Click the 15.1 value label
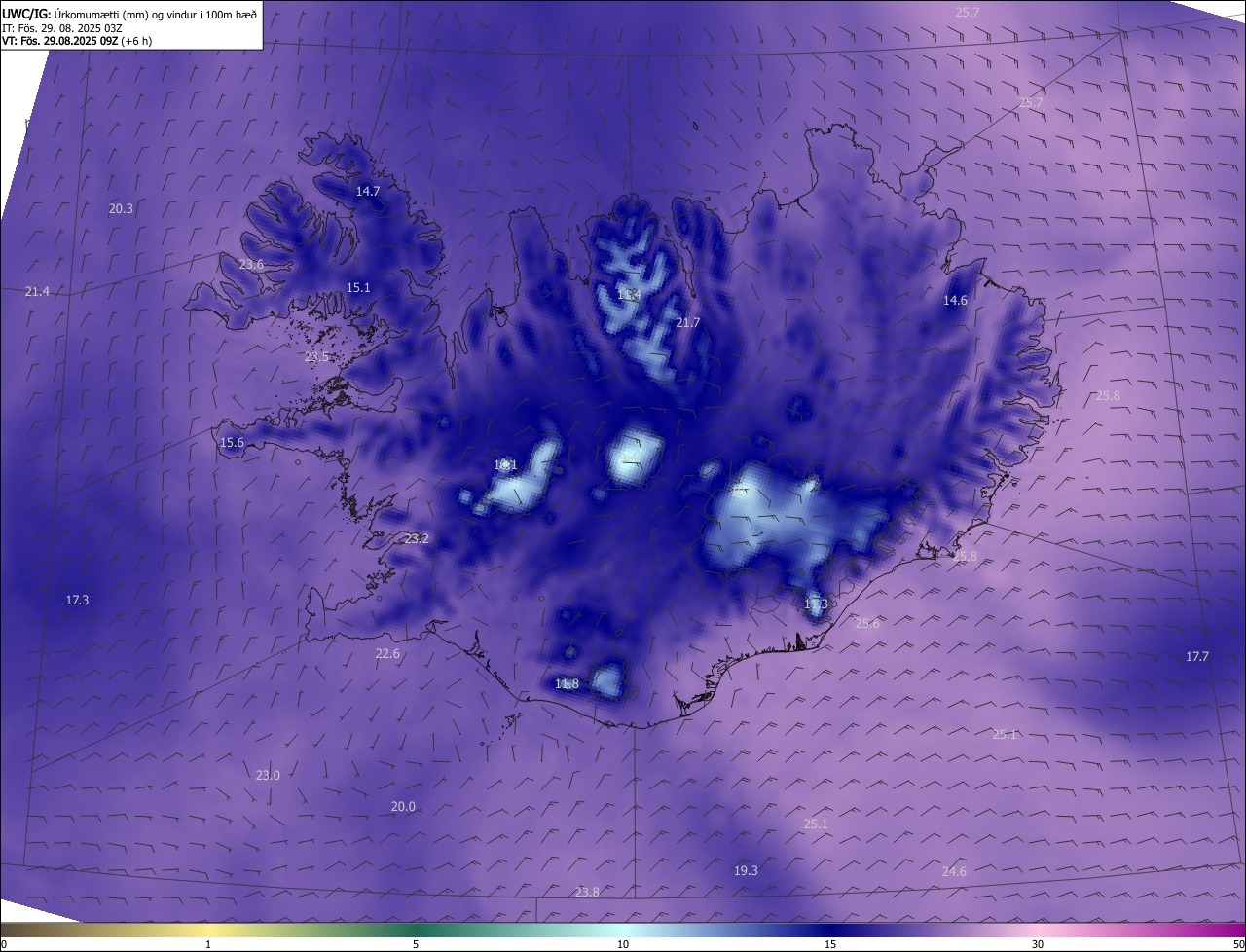Screen dimensions: 1246x952 pos(358,287)
